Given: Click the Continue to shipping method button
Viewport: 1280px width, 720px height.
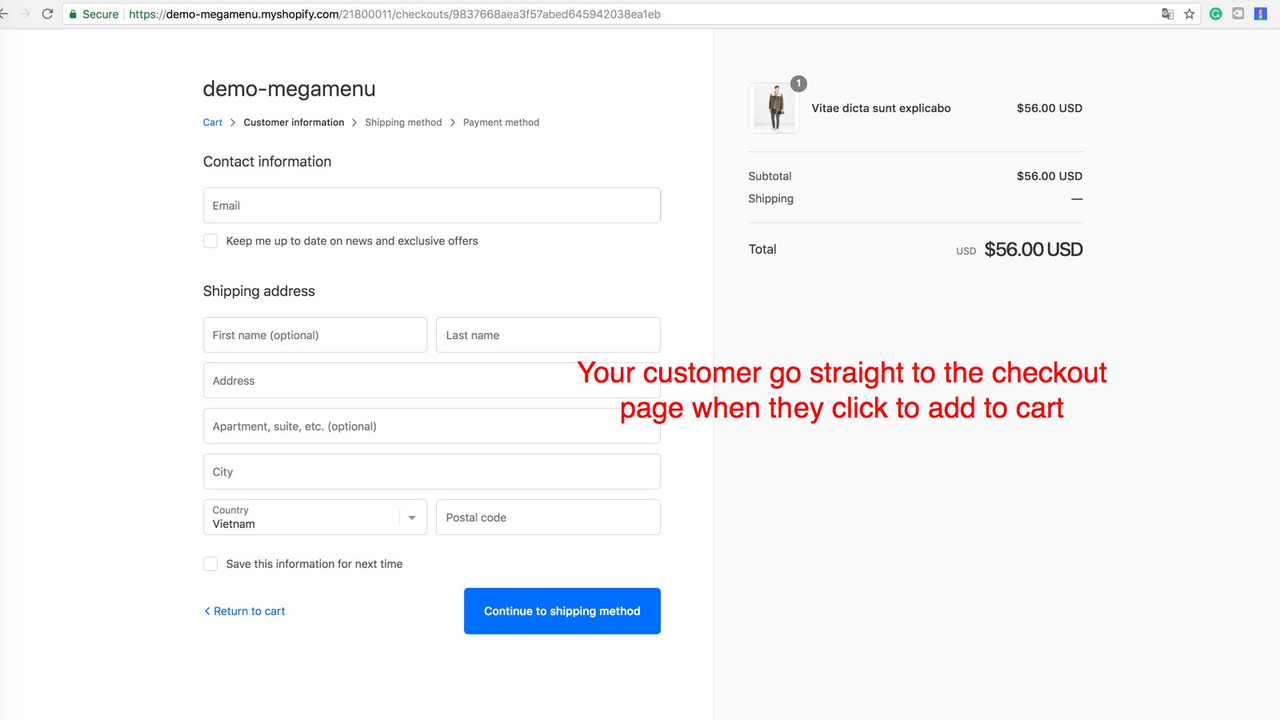Looking at the screenshot, I should tap(561, 610).
